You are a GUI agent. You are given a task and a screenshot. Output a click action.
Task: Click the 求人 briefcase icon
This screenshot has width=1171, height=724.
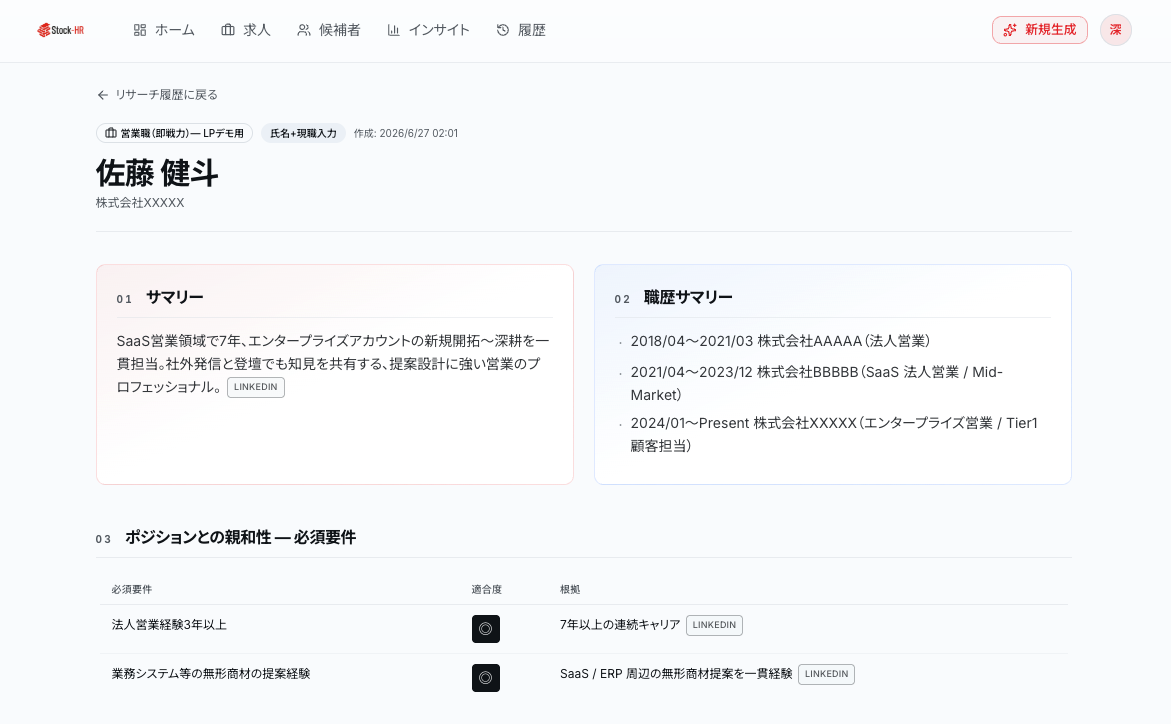pos(228,30)
